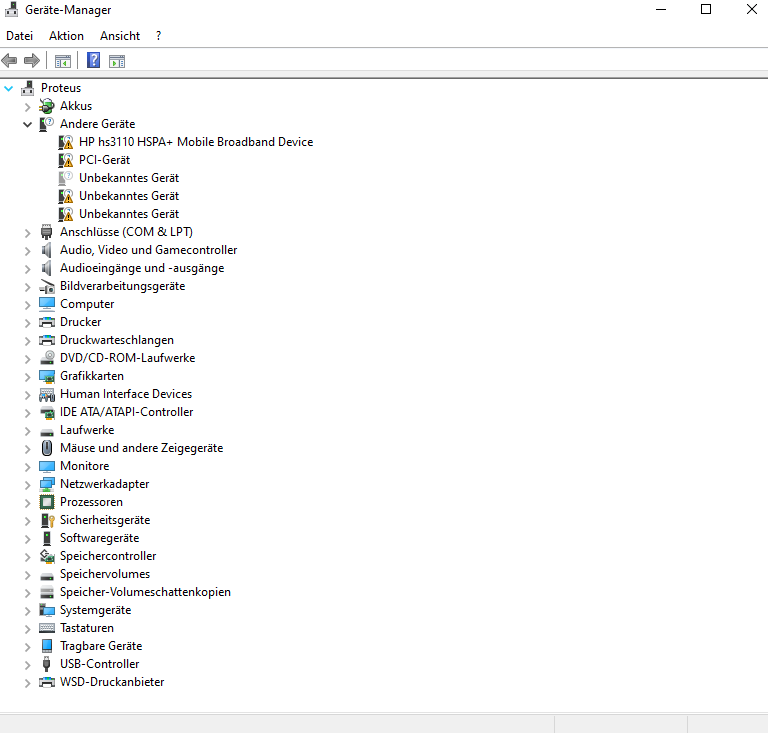Image resolution: width=768 pixels, height=733 pixels.
Task: Click the show/hide console tree toolbar icon
Action: (63, 60)
